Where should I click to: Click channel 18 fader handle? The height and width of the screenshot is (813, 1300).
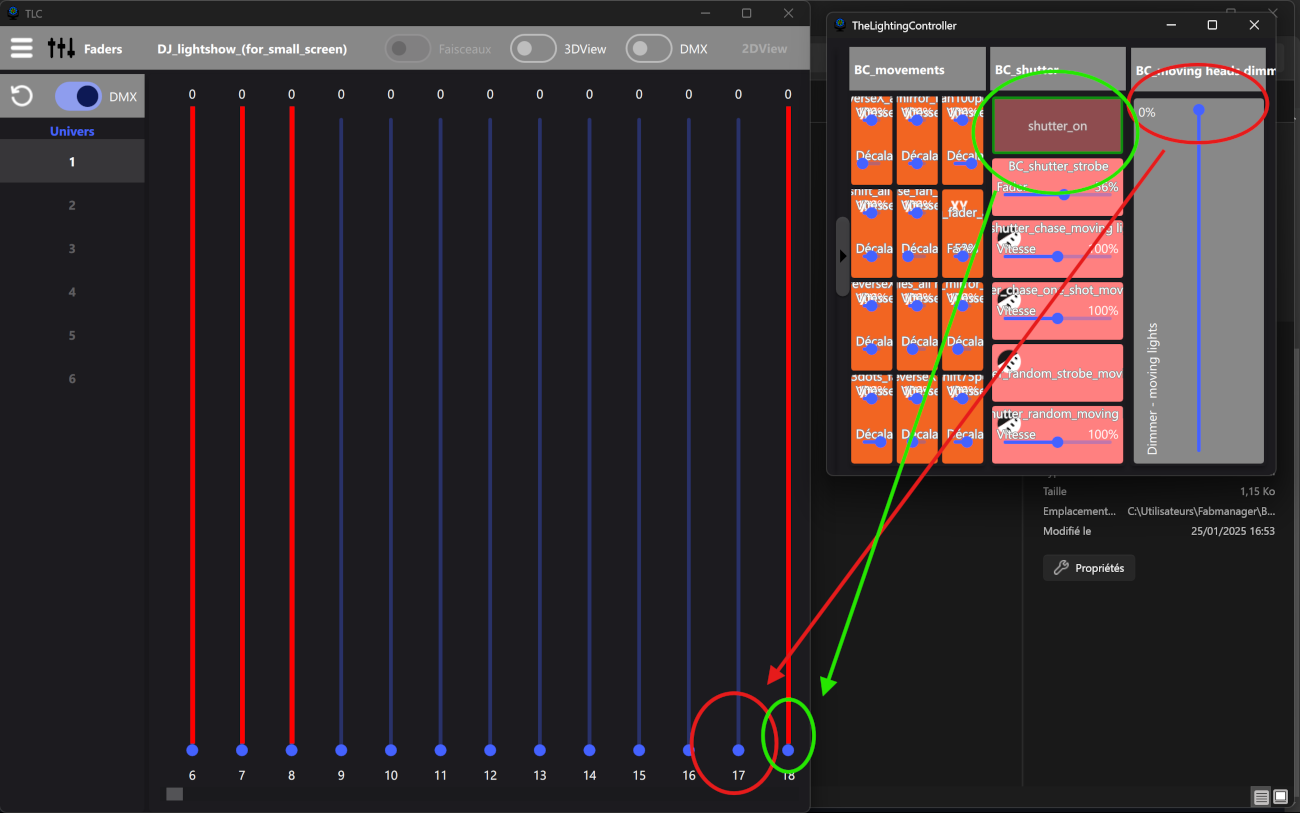[788, 750]
